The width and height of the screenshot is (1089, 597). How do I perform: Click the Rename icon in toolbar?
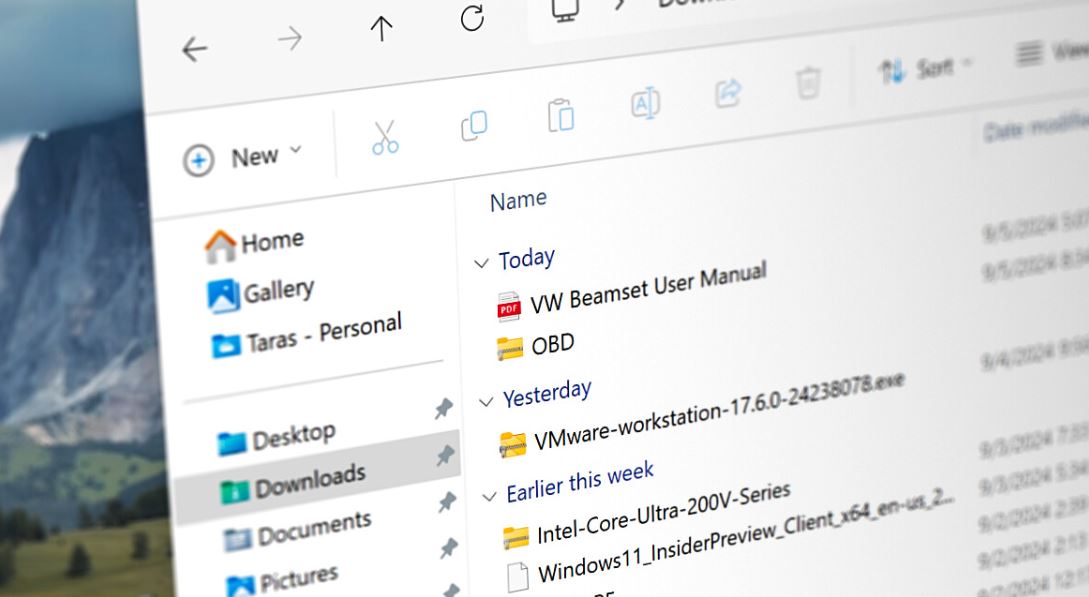[645, 104]
